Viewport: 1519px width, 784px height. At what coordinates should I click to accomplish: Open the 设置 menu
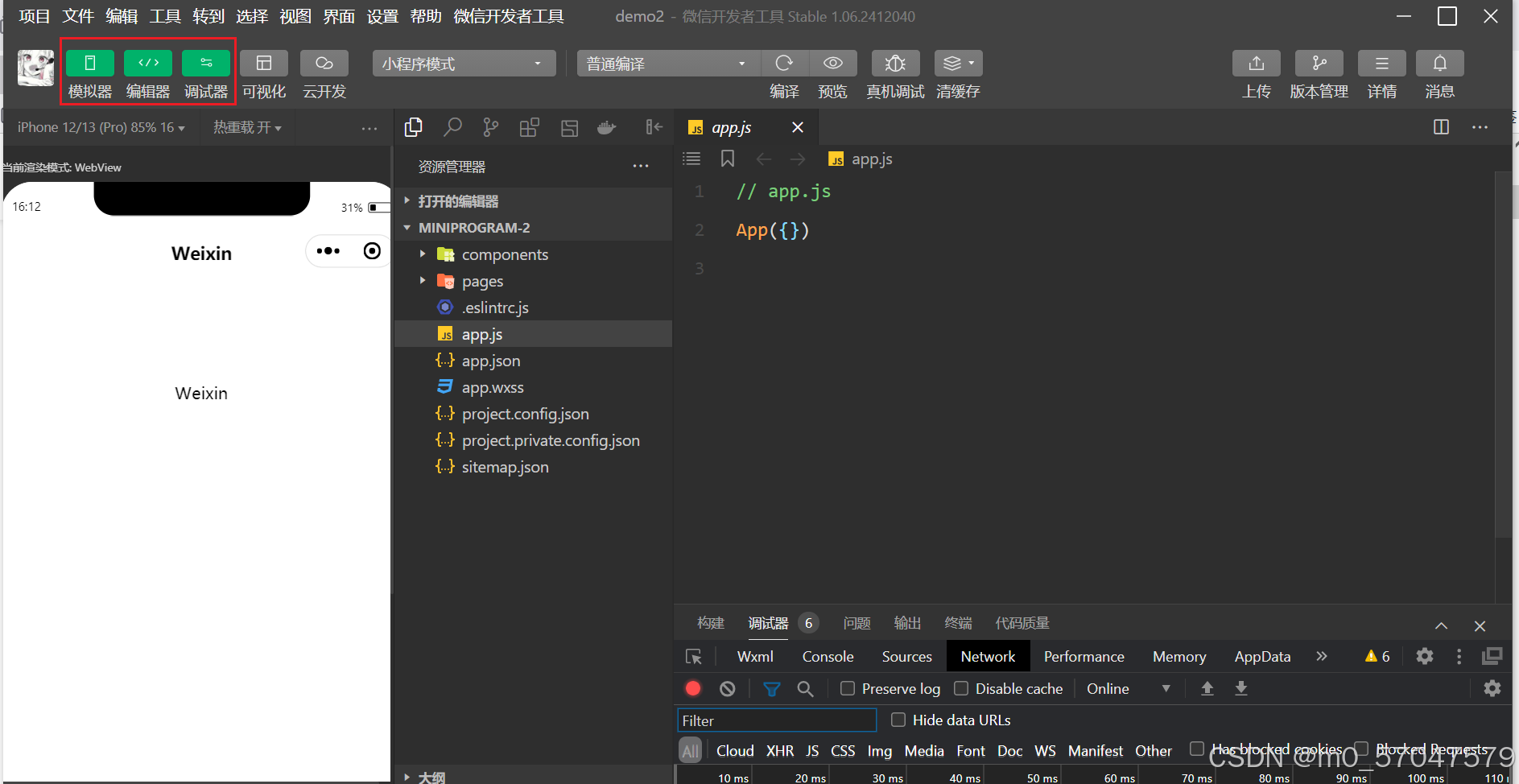[382, 16]
